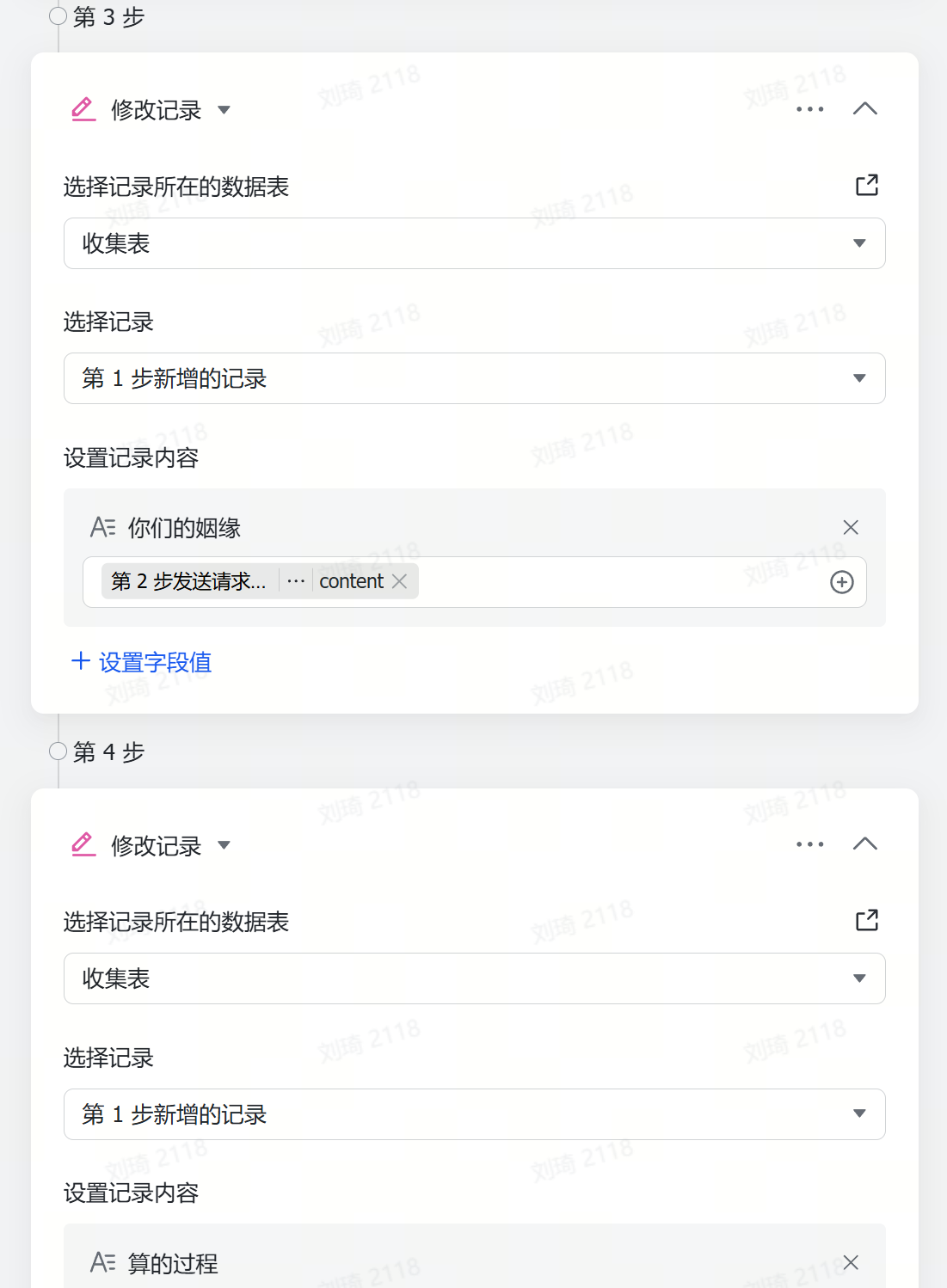Open the step 4 record selection dropdown

point(474,1114)
